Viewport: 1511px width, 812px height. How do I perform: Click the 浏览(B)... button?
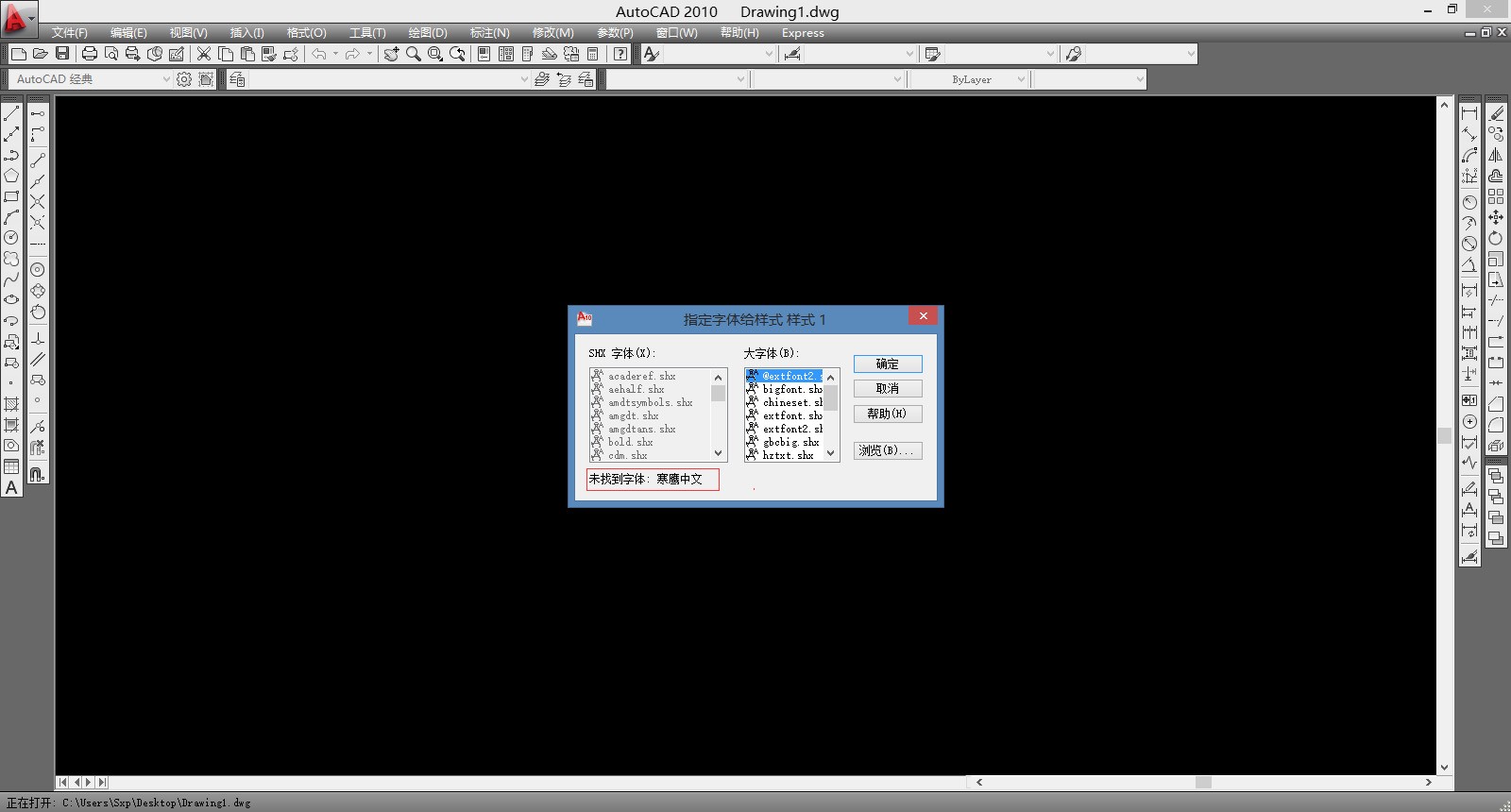pos(888,450)
